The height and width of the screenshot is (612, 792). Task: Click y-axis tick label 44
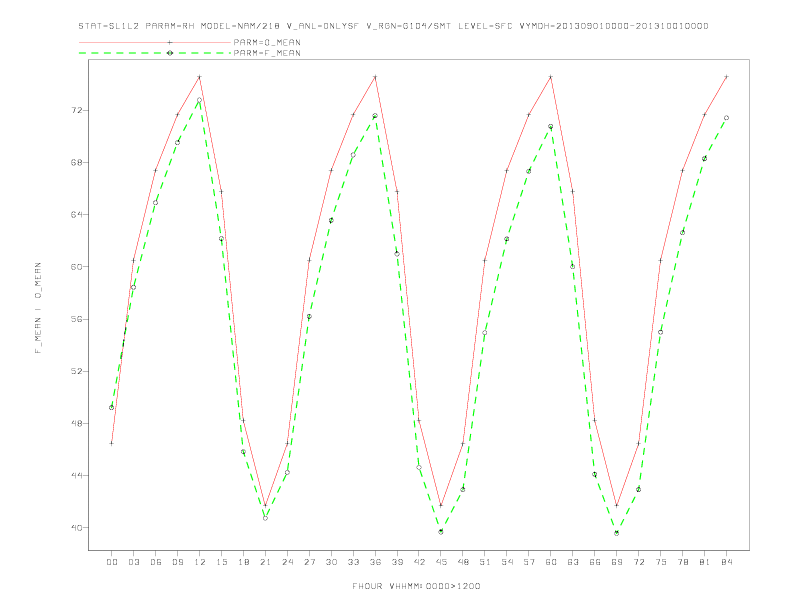tap(77, 475)
